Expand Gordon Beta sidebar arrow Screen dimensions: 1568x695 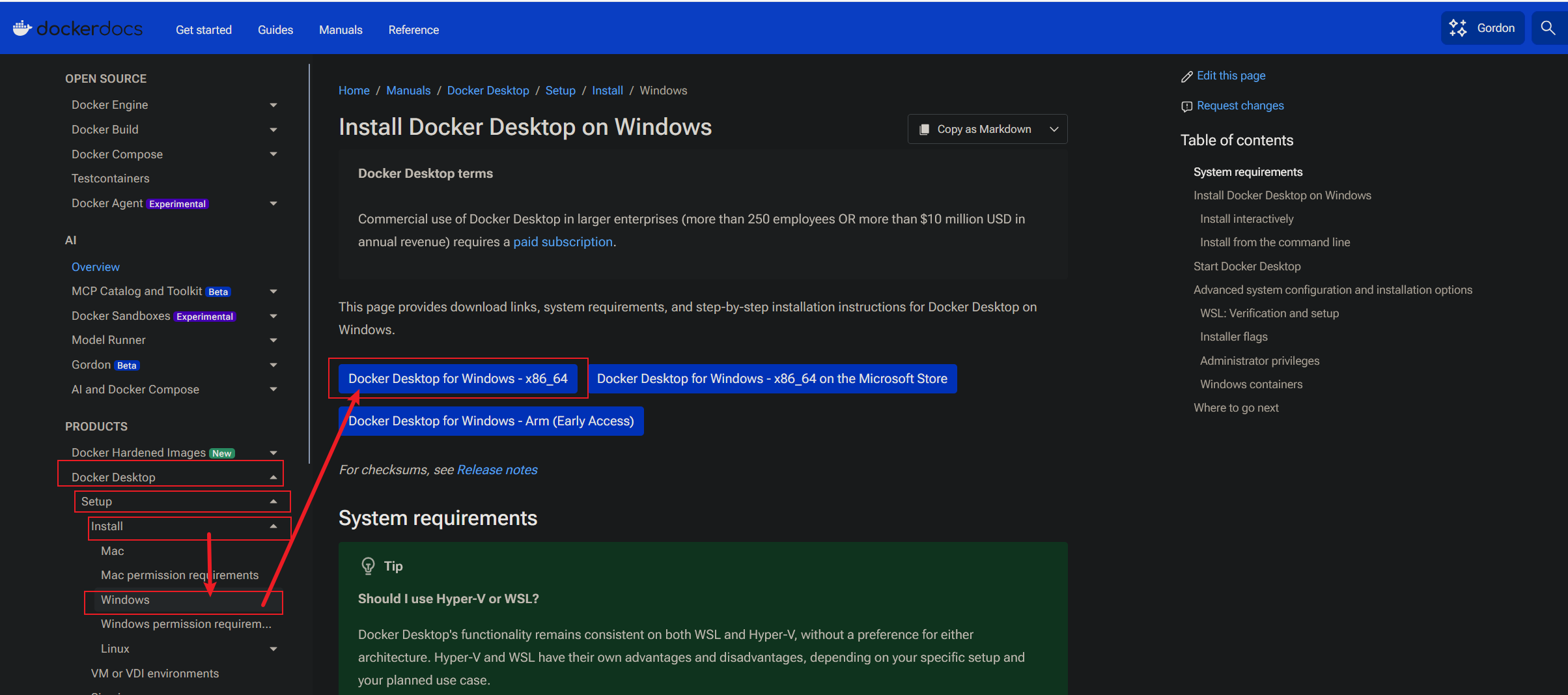pos(273,365)
